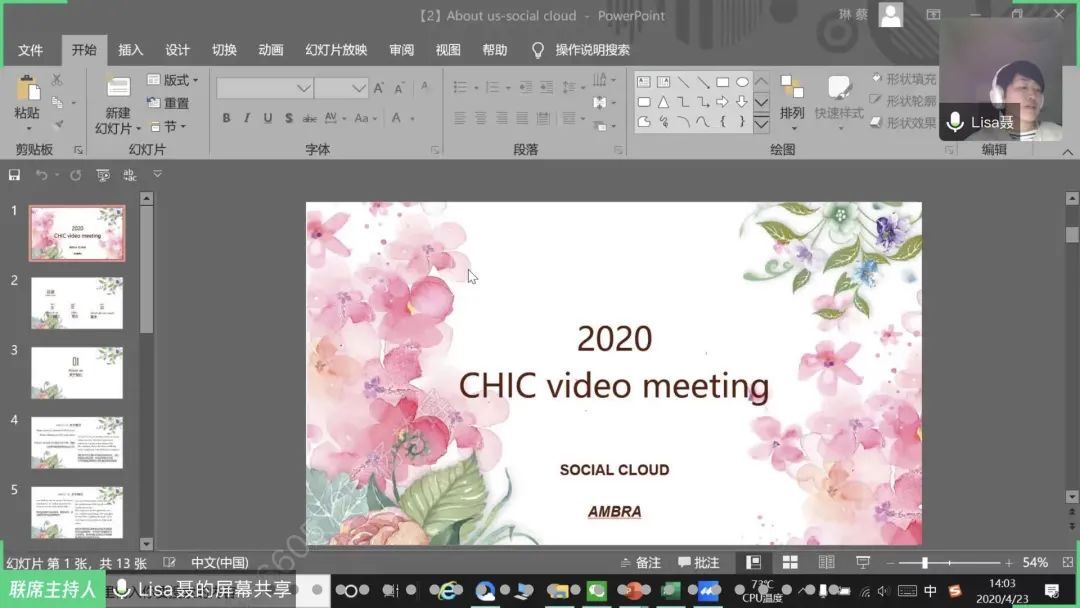Open the 文件 File tab

pos(30,50)
